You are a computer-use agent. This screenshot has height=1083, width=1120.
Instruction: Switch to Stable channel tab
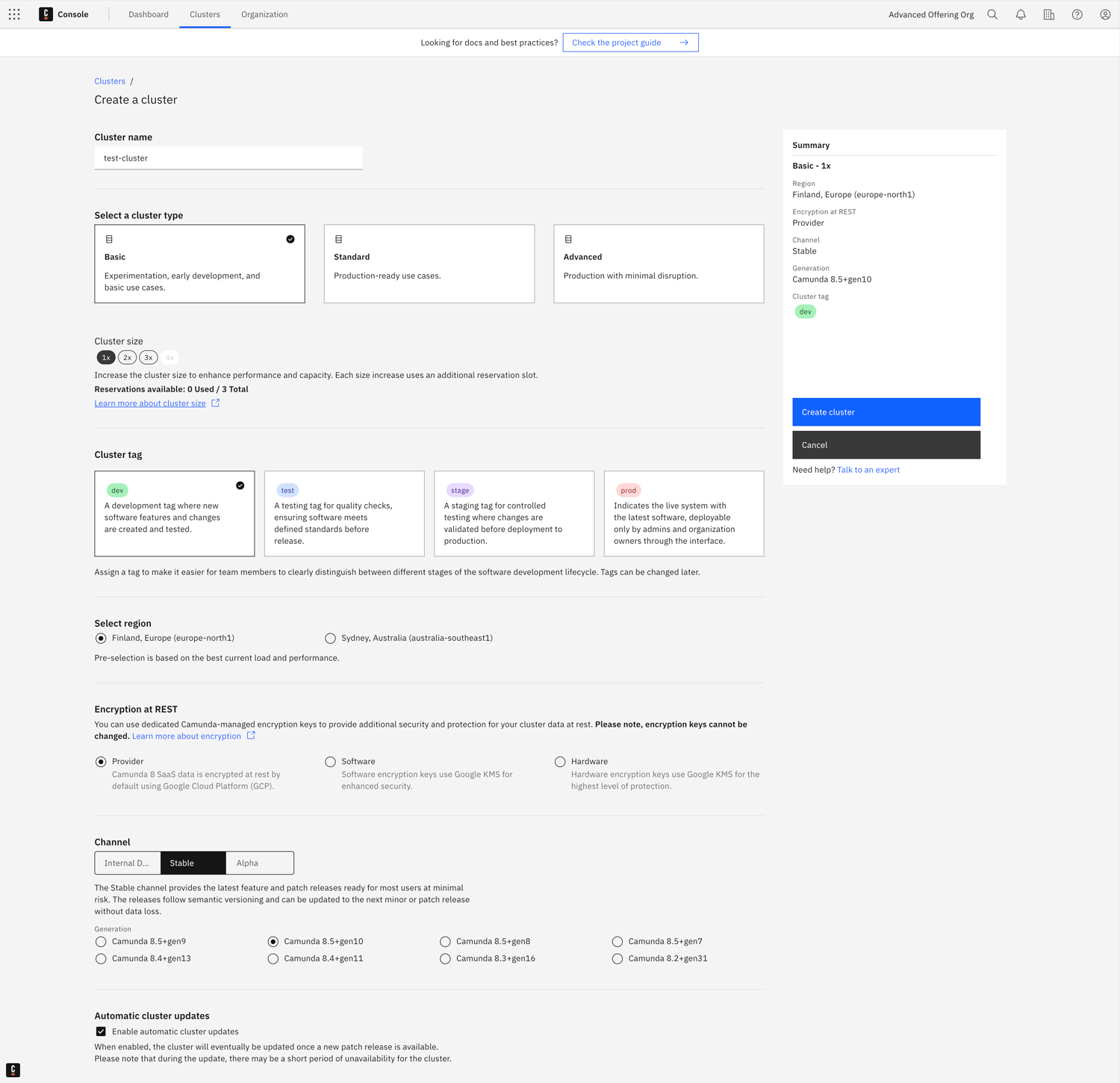pyautogui.click(x=193, y=863)
